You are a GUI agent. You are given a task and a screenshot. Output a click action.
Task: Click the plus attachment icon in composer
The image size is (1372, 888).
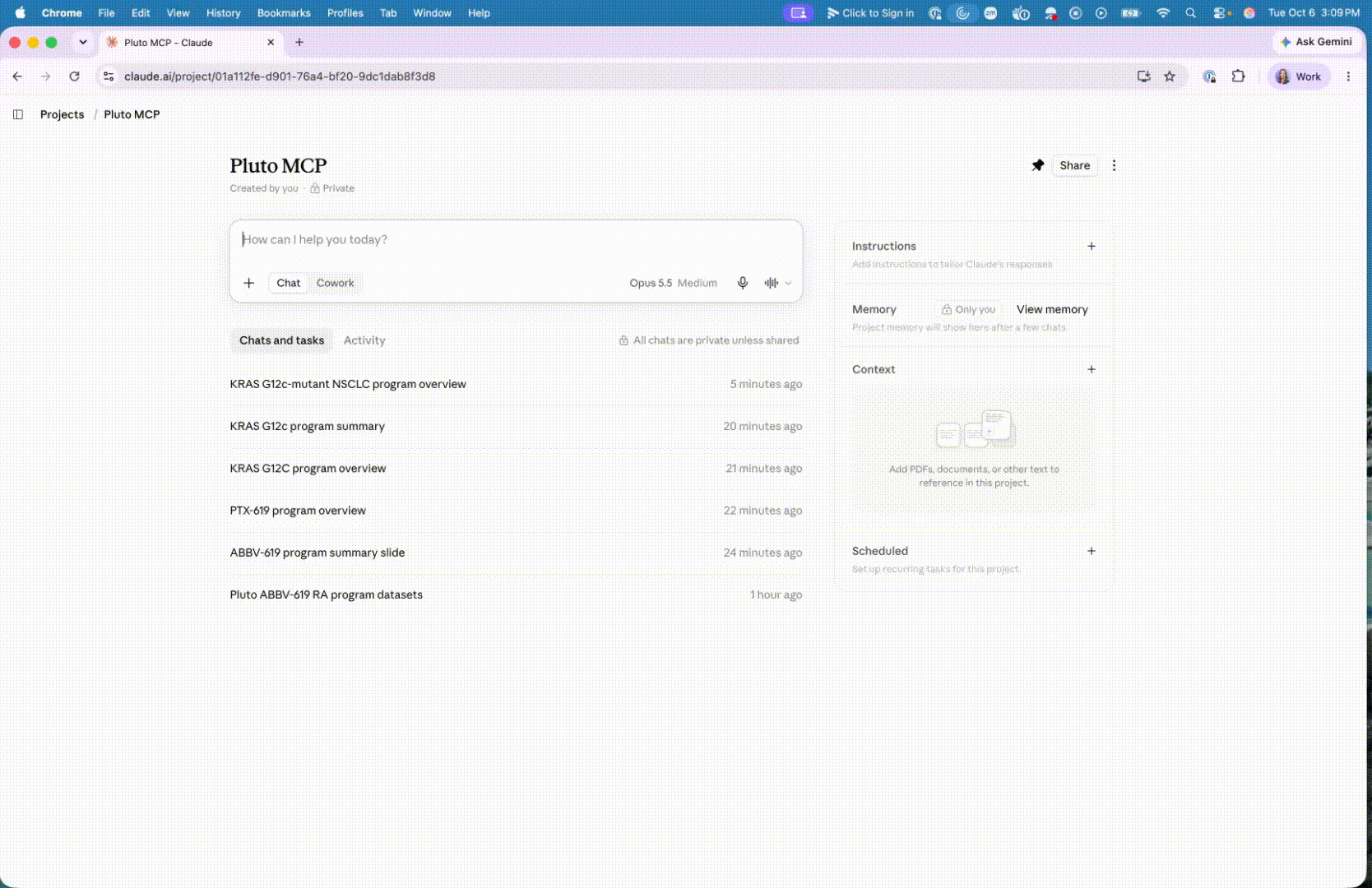249,283
